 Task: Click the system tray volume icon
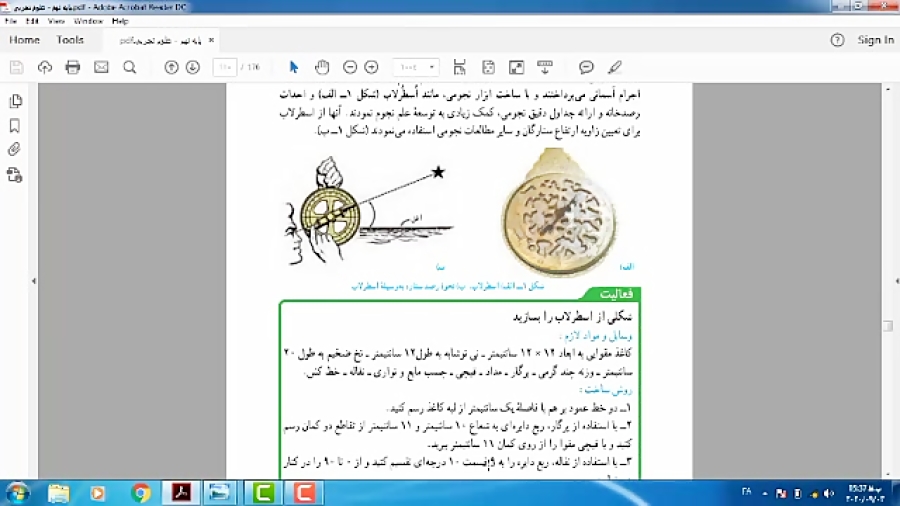point(829,493)
